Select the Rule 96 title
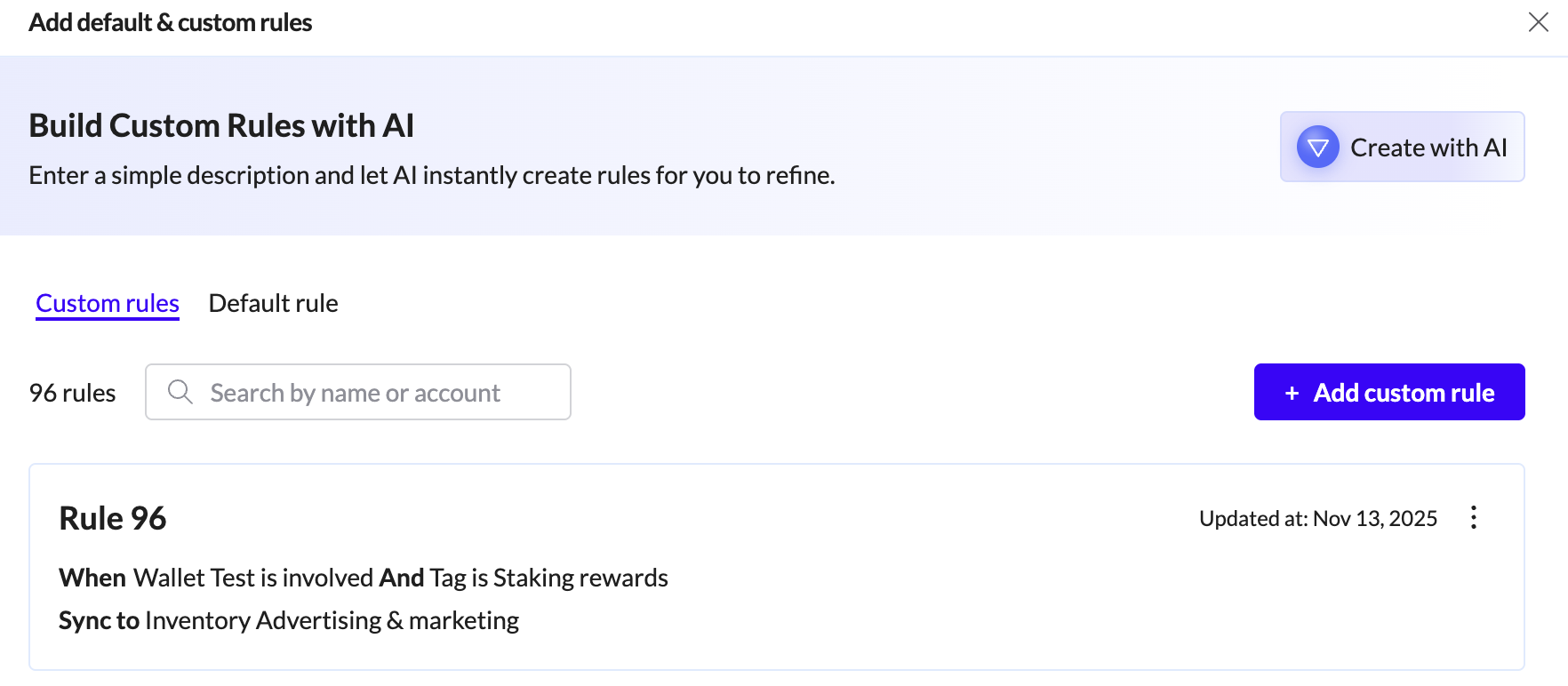 click(113, 518)
